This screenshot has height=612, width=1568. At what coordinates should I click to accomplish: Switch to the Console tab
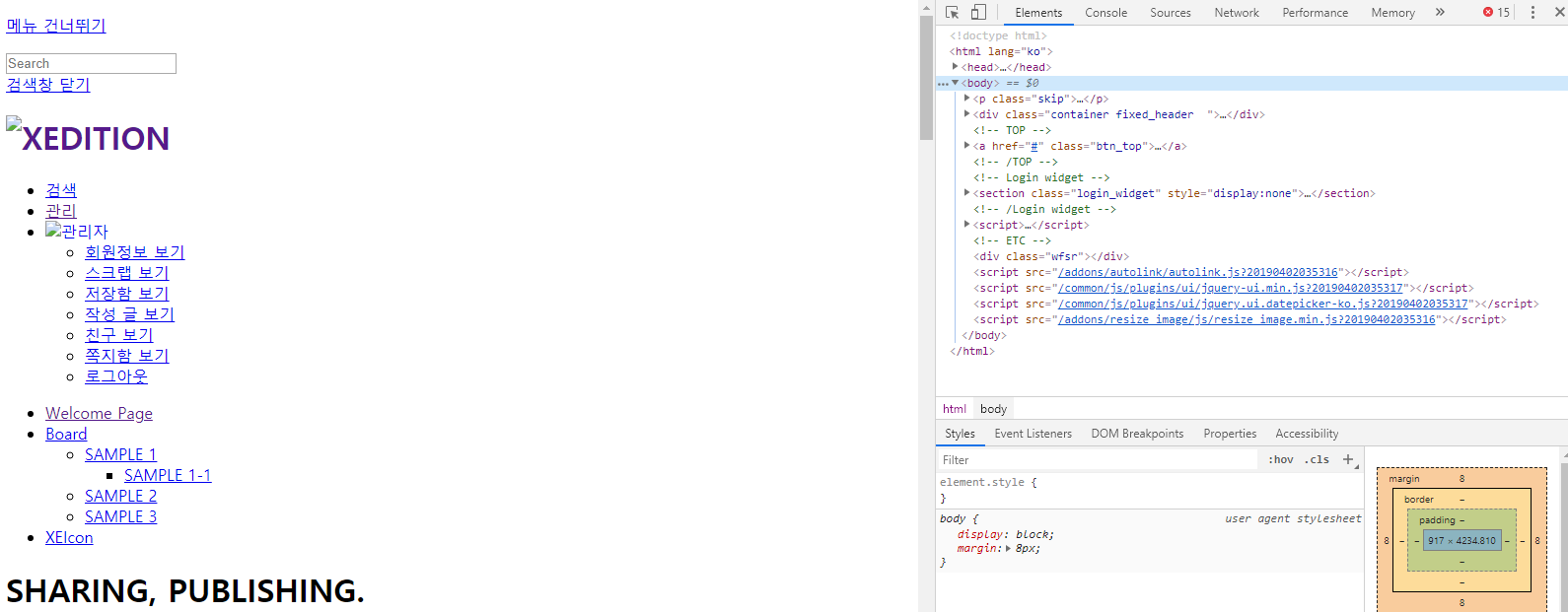(x=1105, y=13)
